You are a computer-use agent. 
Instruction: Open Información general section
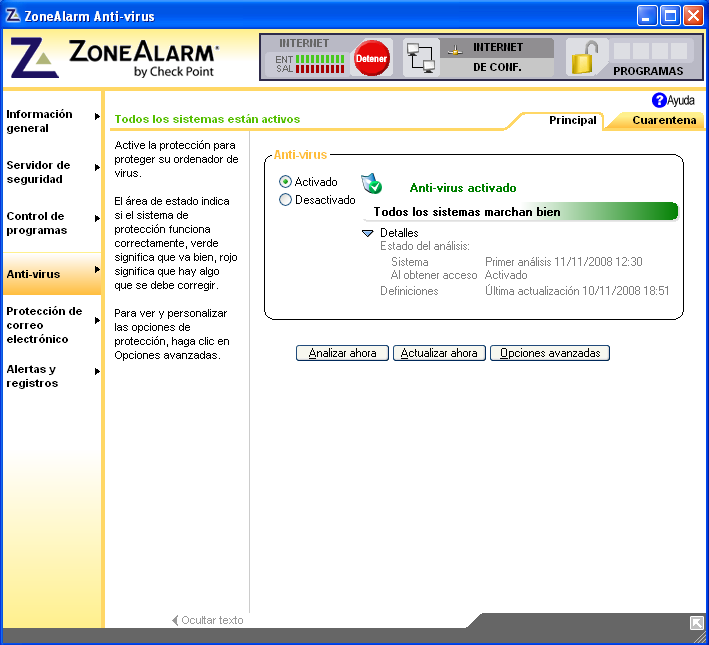pos(39,121)
